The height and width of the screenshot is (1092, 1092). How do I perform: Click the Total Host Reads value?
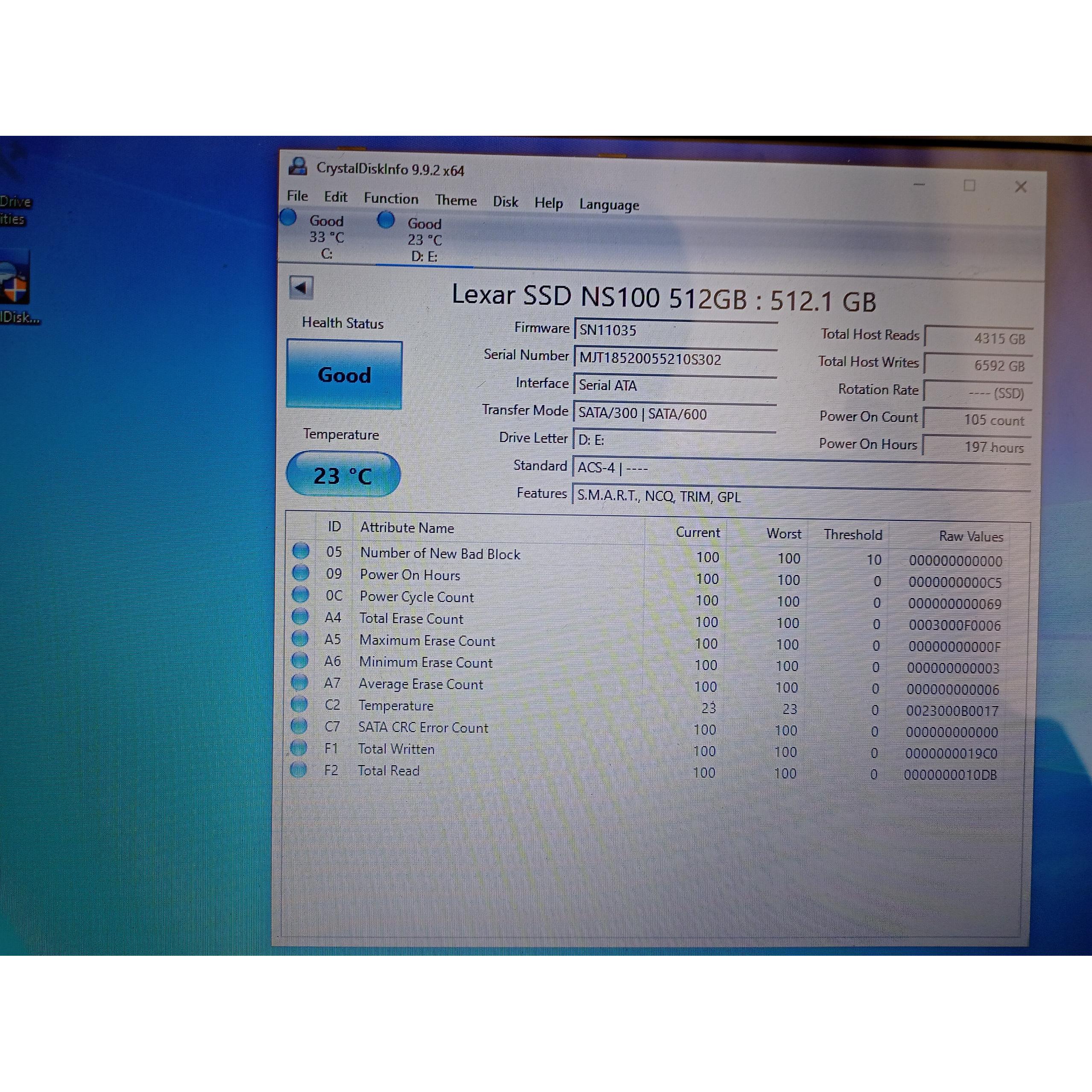978,338
